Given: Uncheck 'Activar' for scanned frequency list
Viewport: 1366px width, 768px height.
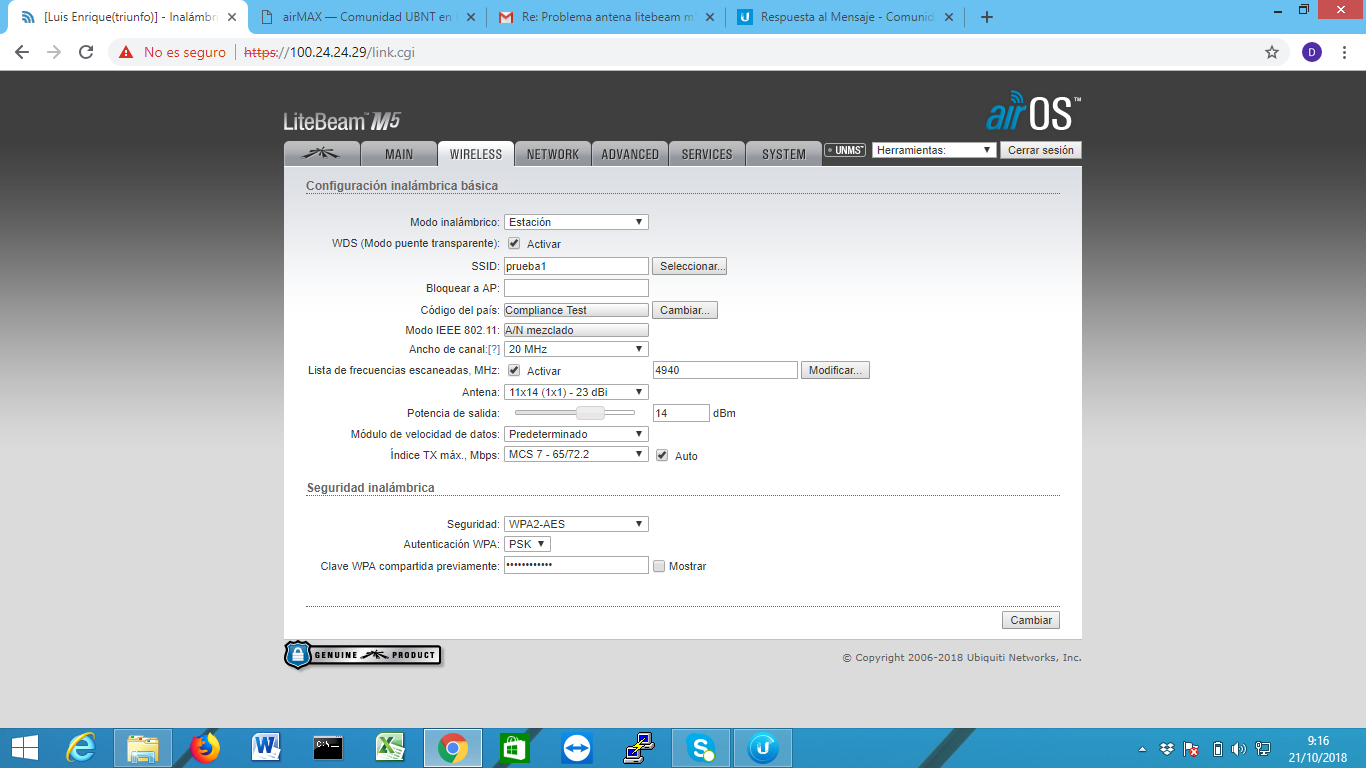Looking at the screenshot, I should pos(514,370).
